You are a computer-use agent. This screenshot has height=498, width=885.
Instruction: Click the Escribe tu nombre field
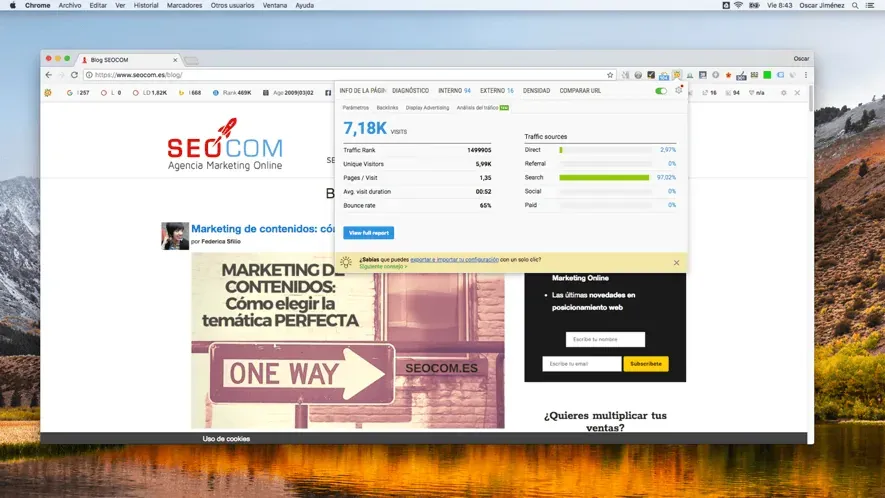coord(605,339)
